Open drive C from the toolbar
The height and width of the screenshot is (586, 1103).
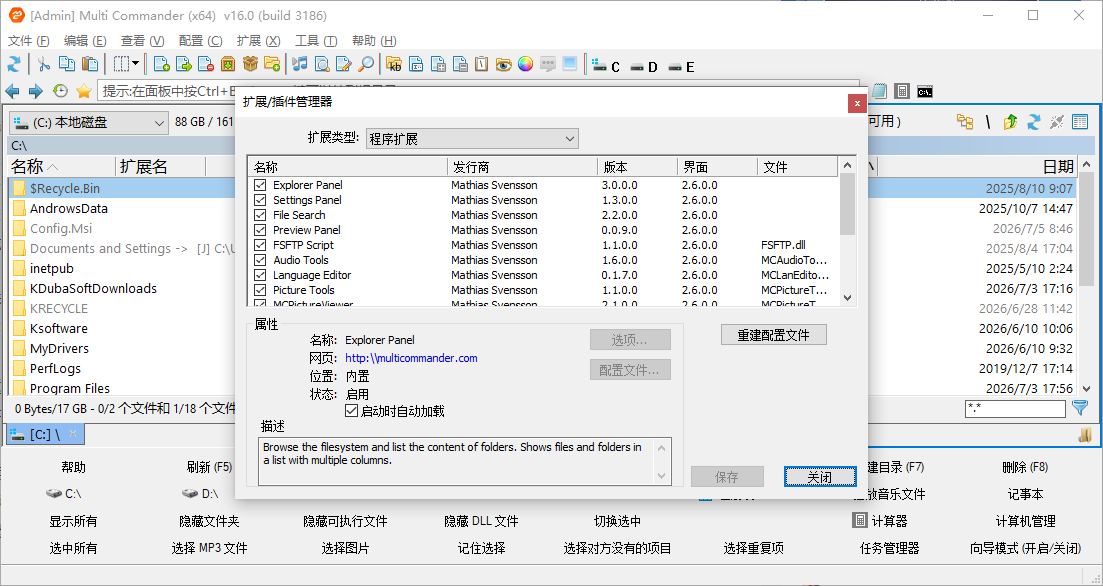[x=606, y=66]
